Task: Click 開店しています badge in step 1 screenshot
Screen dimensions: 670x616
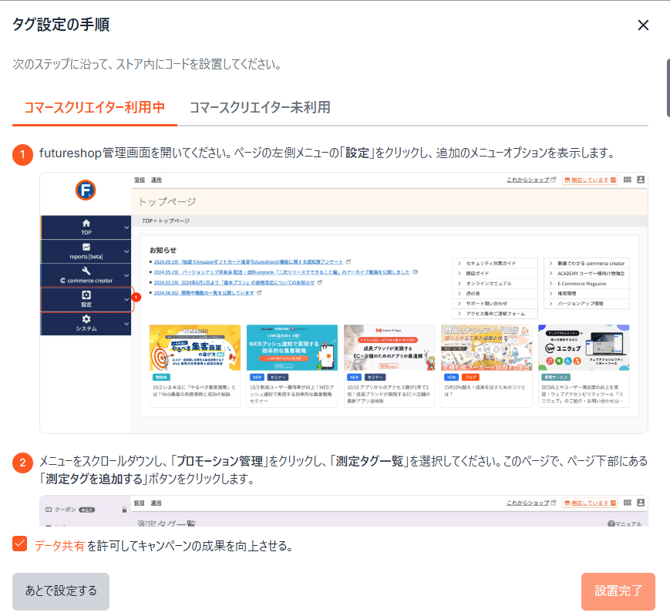Action: tap(590, 180)
